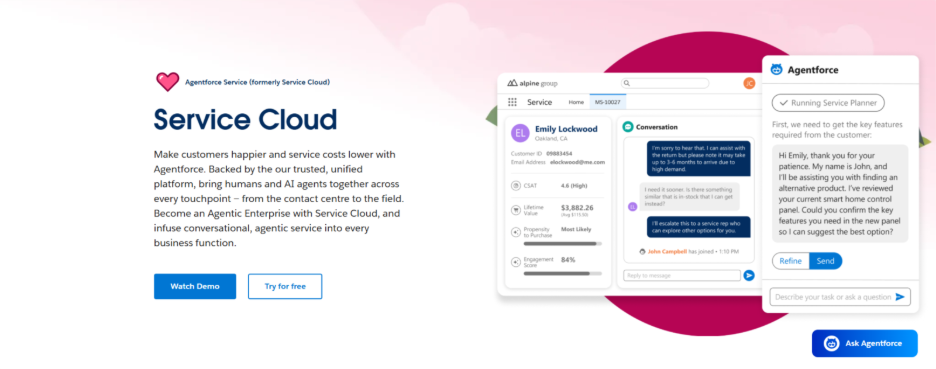
Task: Click the icon next to John Campbell has joined
Action: coord(642,251)
